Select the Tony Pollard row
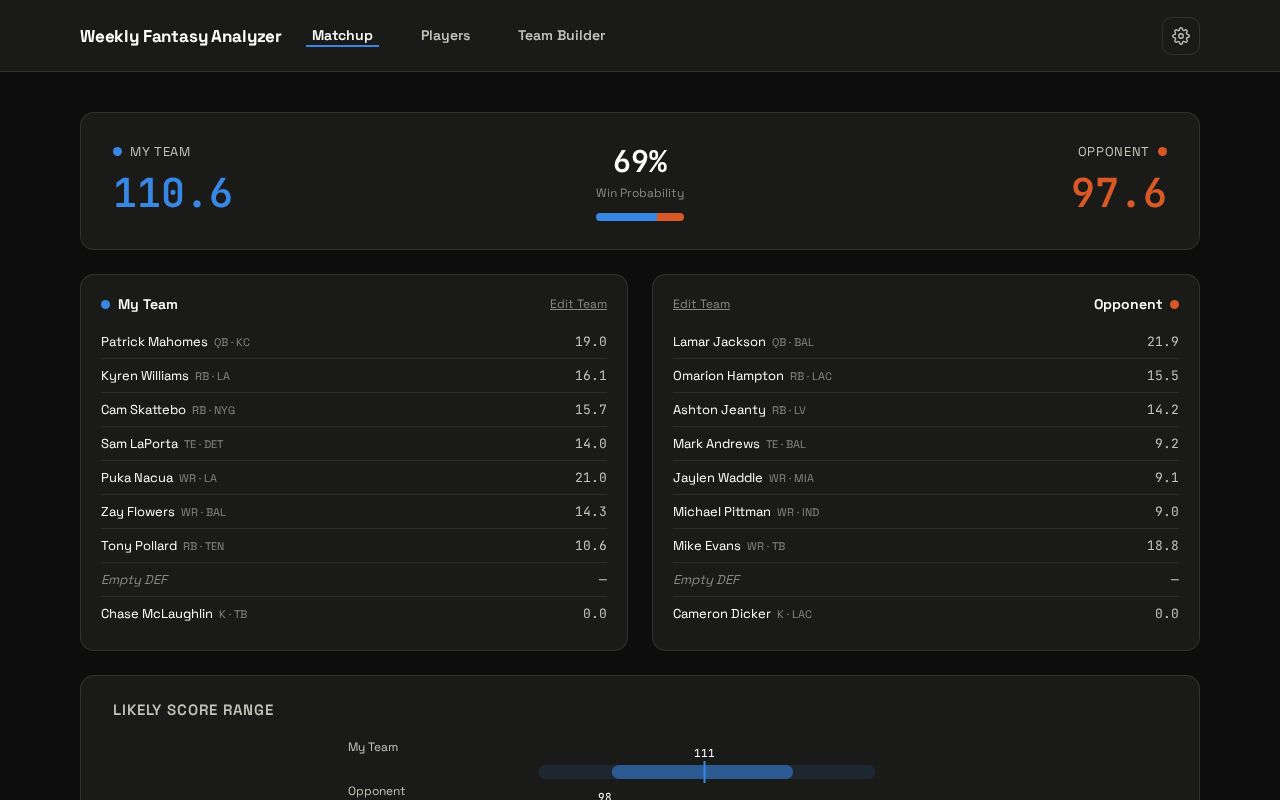Viewport: 1280px width, 800px height. pos(354,546)
